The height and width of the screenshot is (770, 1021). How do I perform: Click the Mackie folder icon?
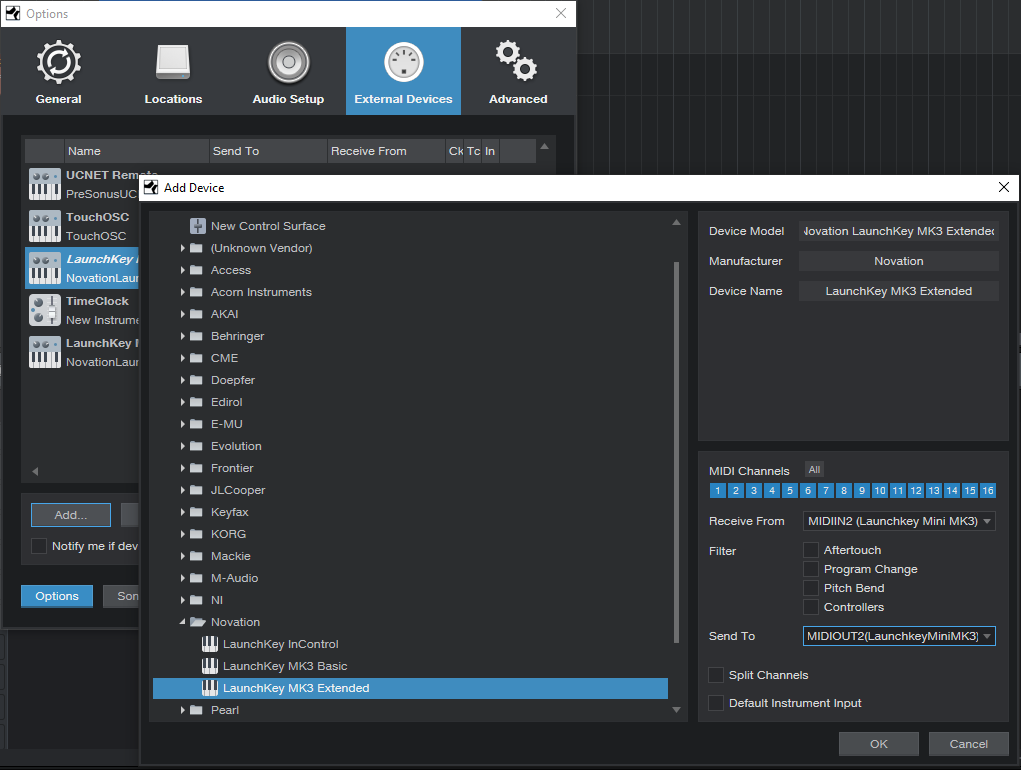(196, 556)
